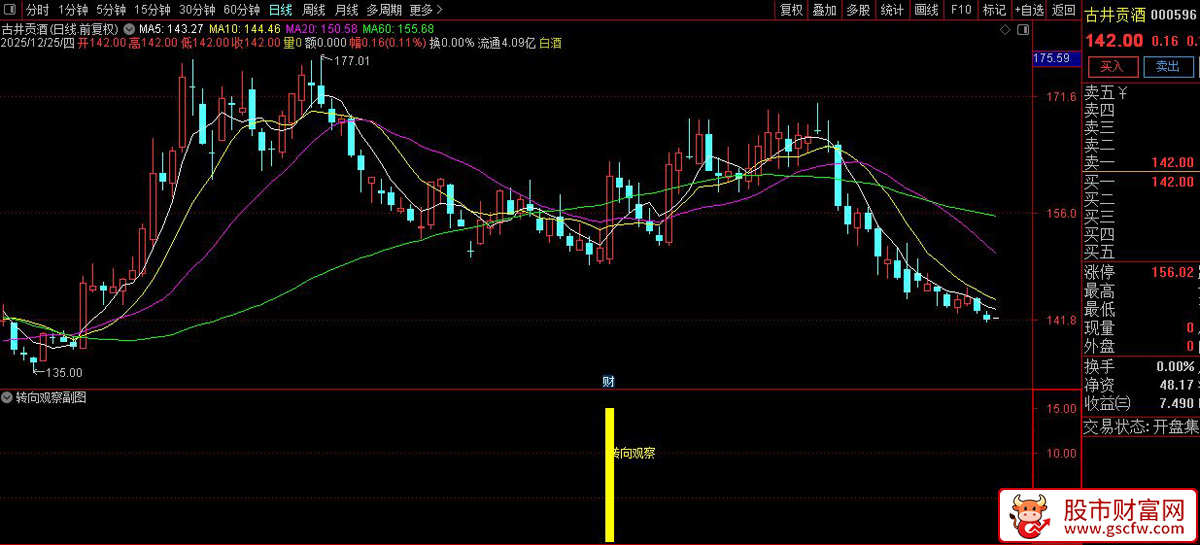The image size is (1200, 545).
Task: Click the 古井贡酒(日线.前复权) chart title
Action: point(61,29)
